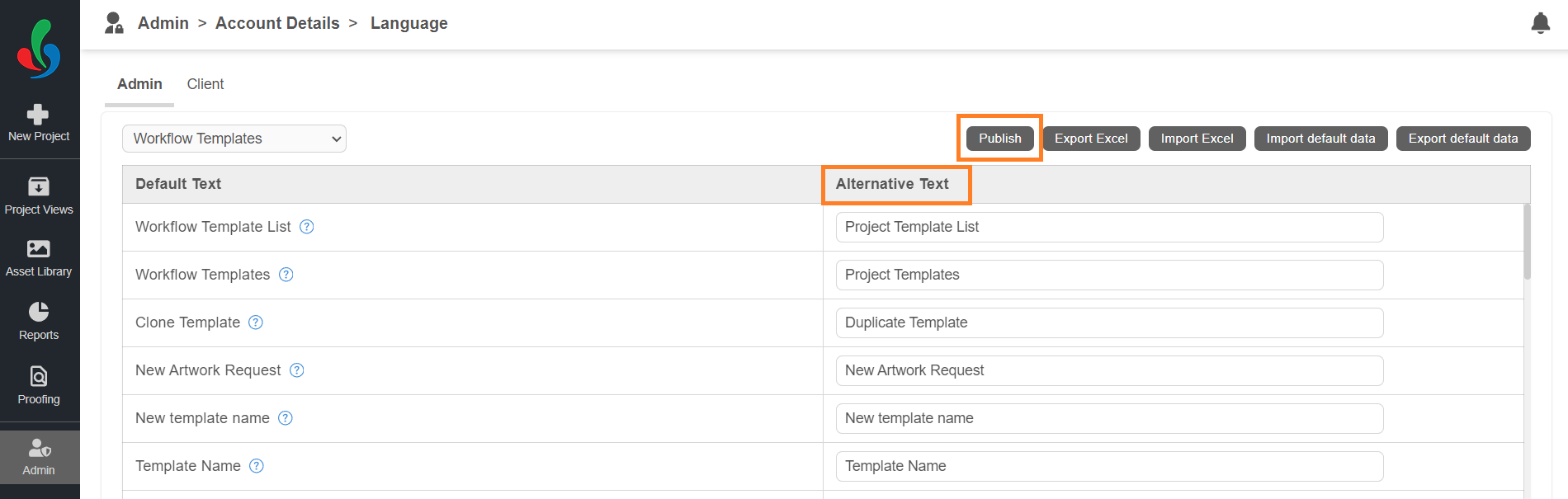Expand the Workflow Templates dropdown
1568x499 pixels.
(234, 139)
